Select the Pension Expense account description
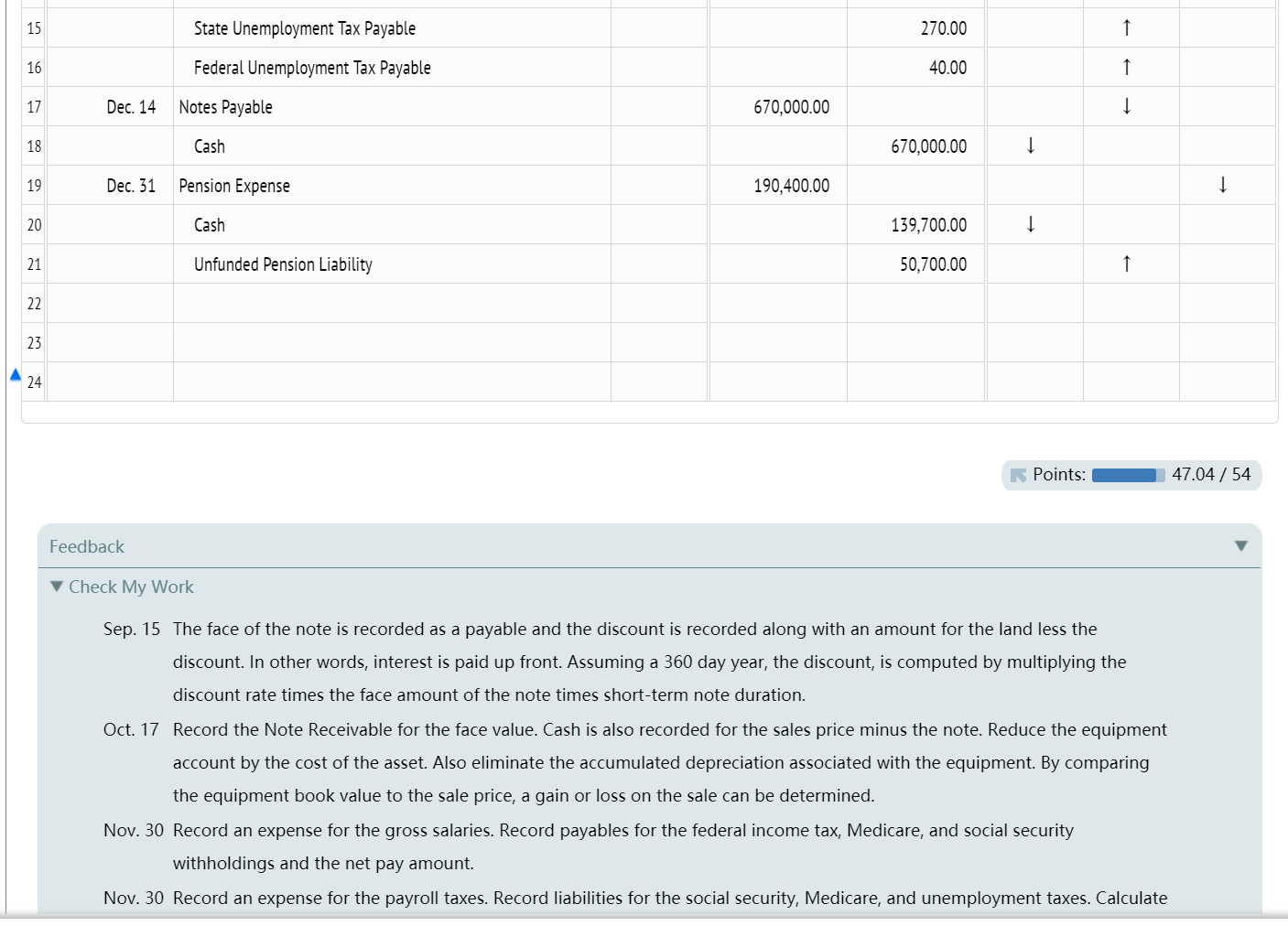The height and width of the screenshot is (926, 1288). (233, 185)
